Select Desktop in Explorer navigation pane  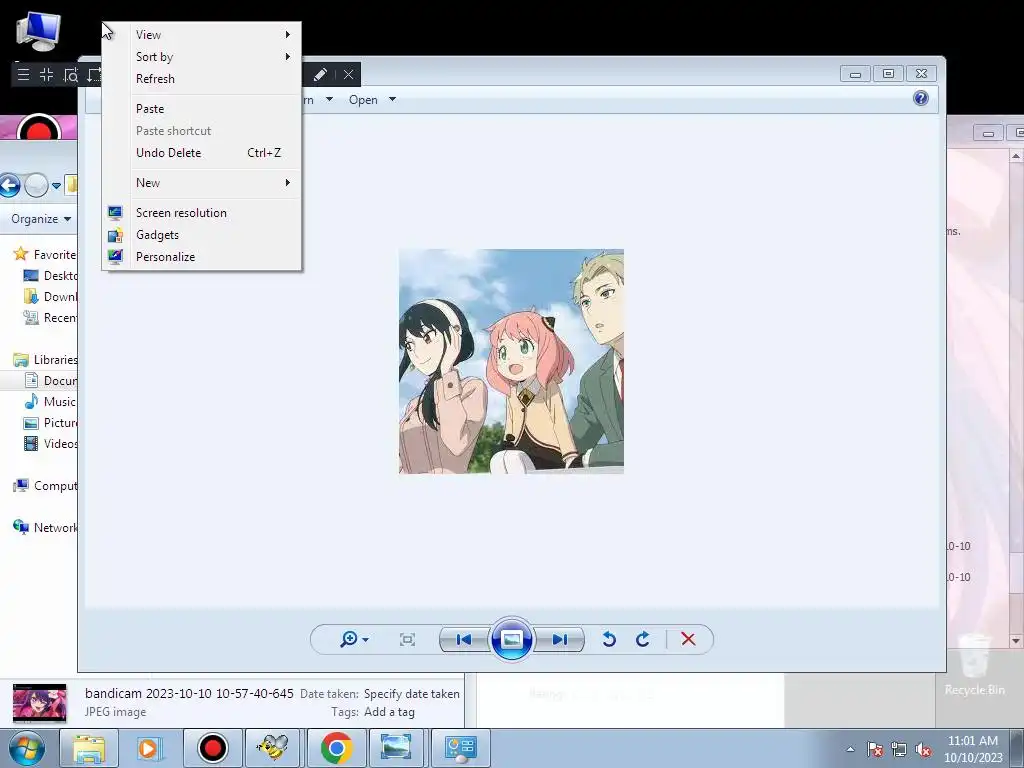click(x=50, y=276)
